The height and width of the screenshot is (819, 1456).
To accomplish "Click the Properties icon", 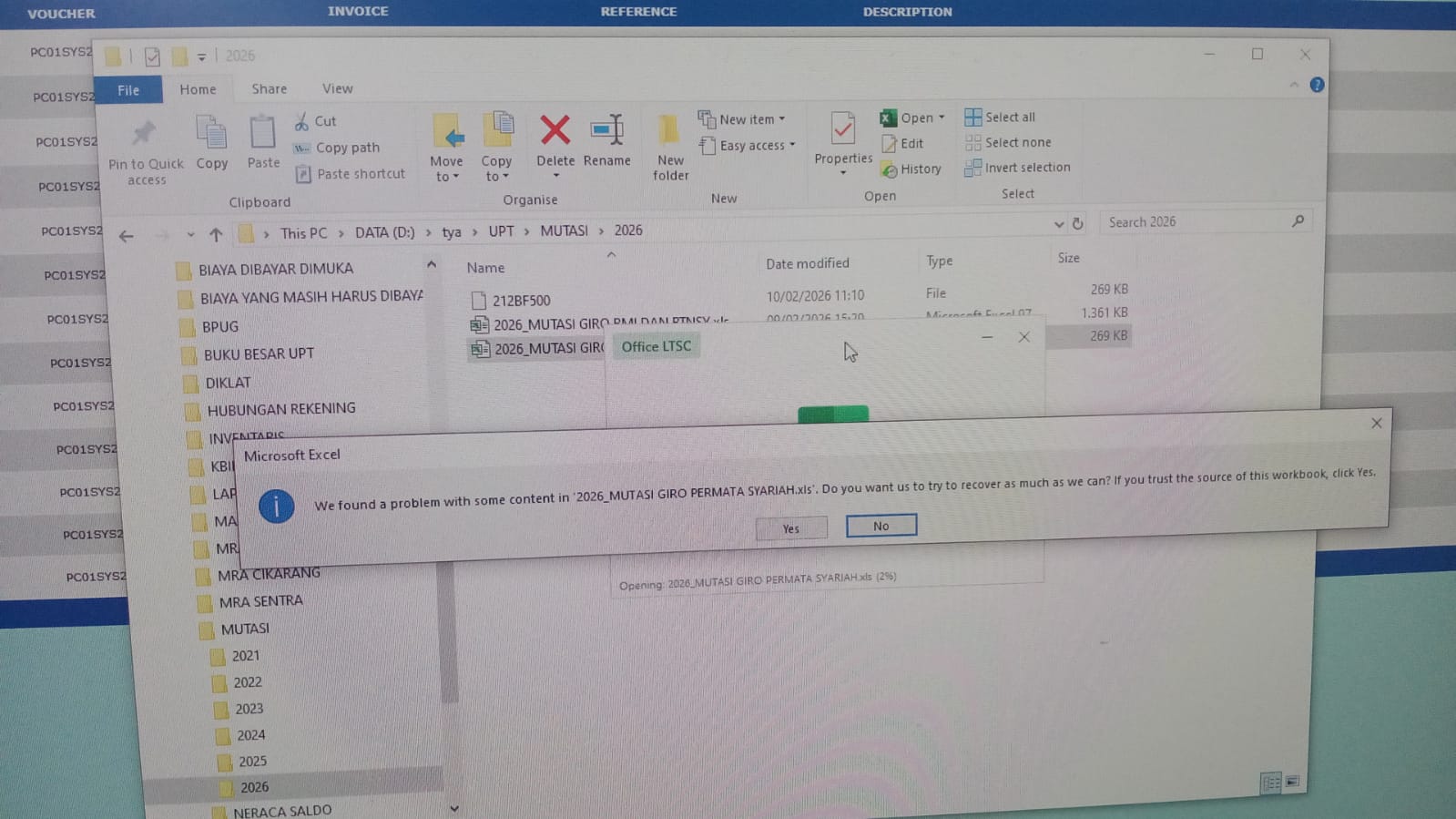I will (843, 129).
